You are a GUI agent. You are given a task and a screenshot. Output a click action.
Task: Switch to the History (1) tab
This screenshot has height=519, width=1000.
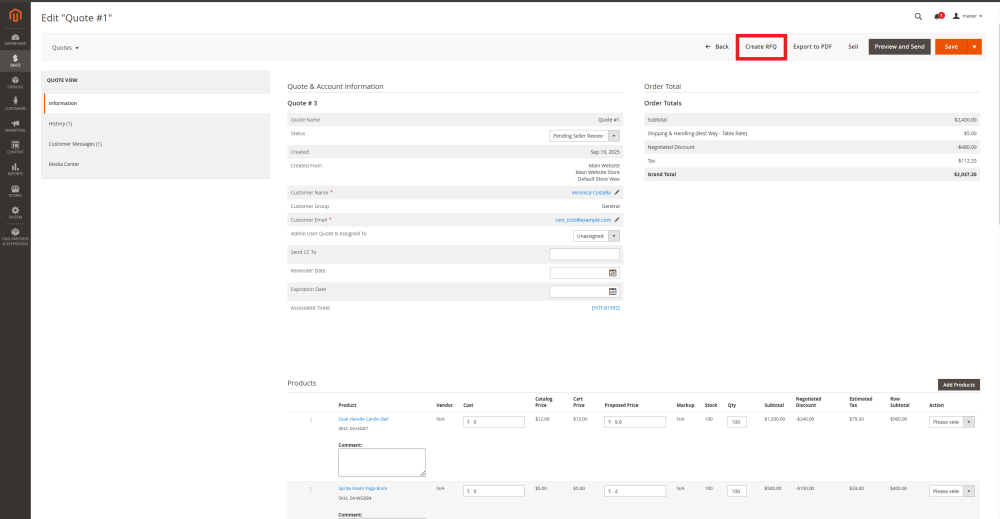tap(157, 124)
